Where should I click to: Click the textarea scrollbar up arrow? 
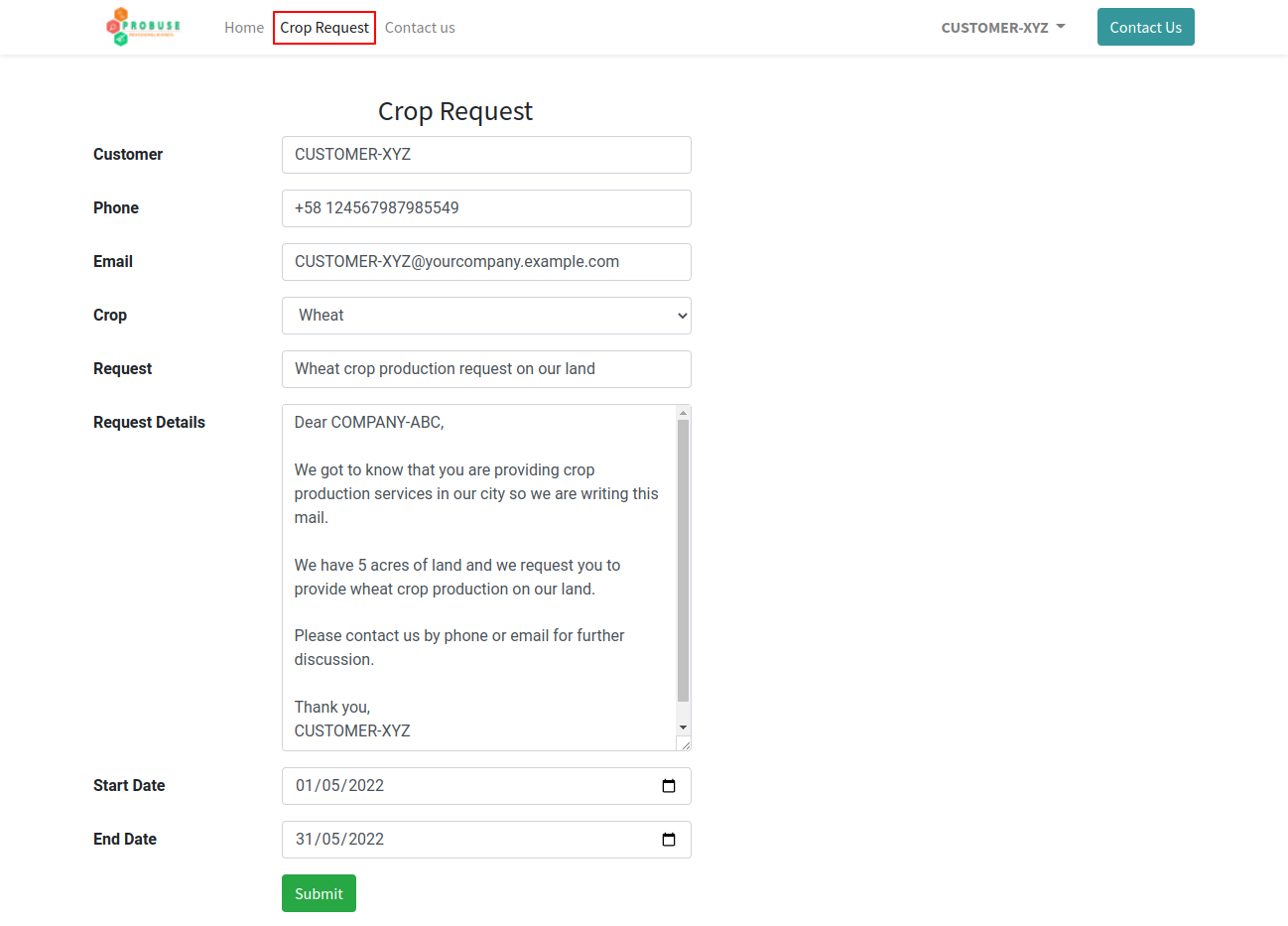[x=683, y=412]
